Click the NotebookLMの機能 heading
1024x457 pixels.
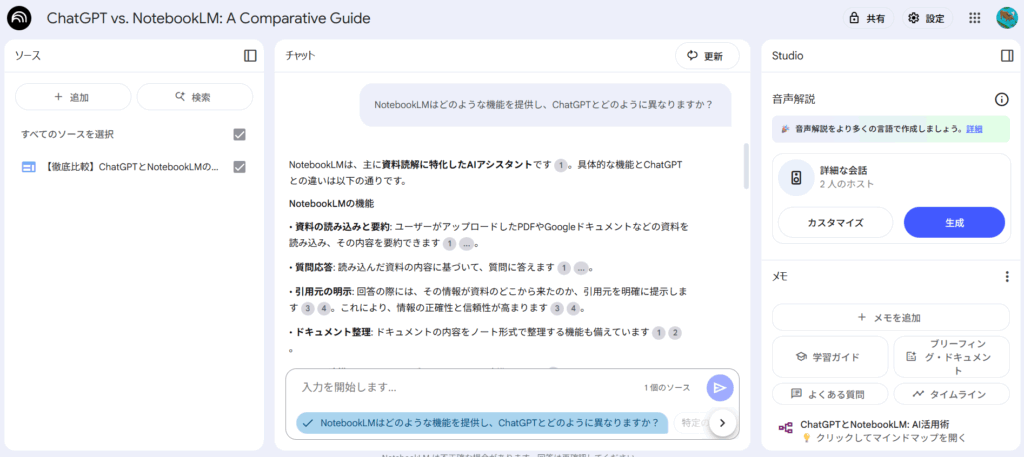(x=331, y=204)
